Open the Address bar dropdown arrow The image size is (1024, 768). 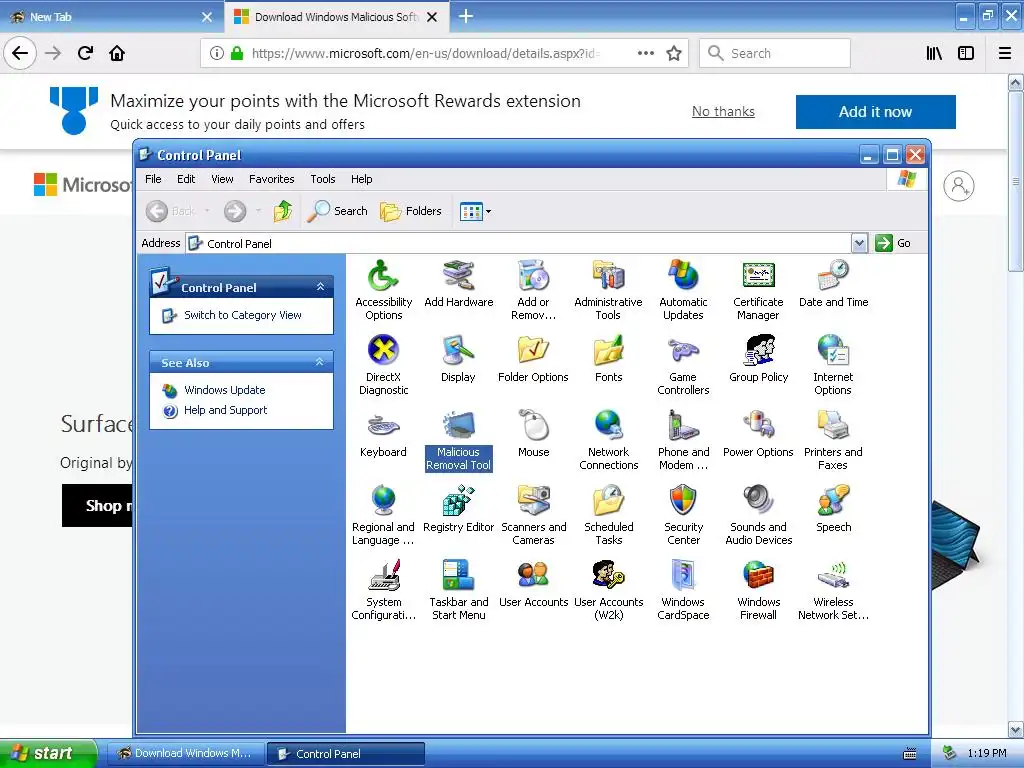pyautogui.click(x=859, y=244)
